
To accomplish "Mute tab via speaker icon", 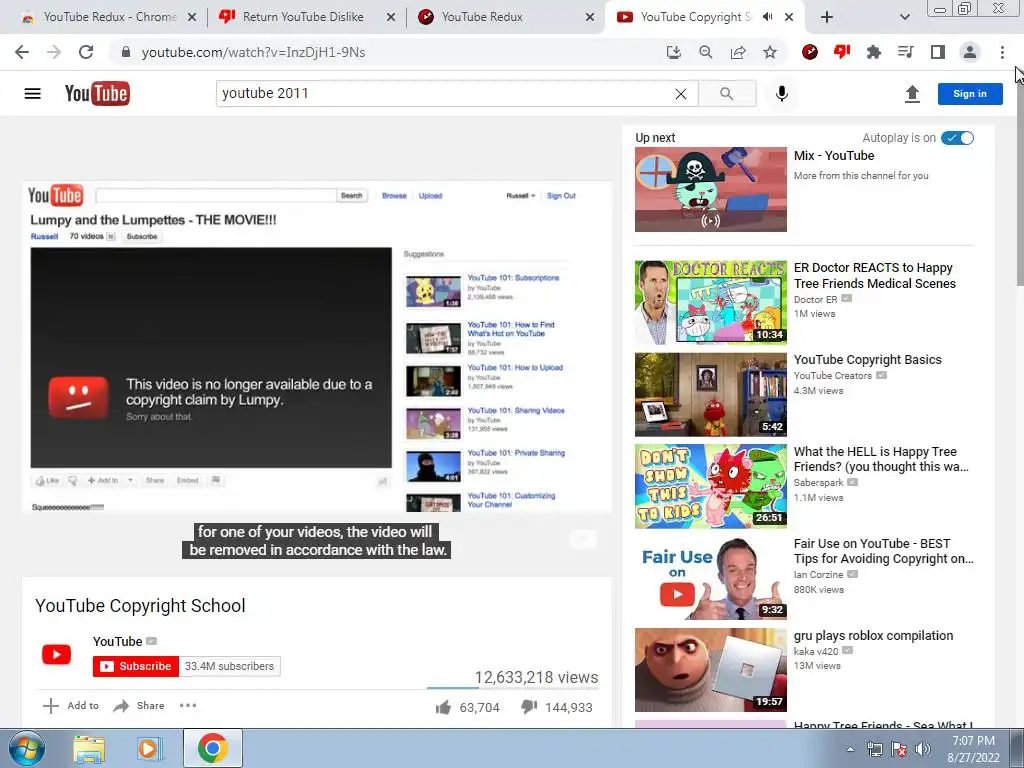I will pos(768,17).
